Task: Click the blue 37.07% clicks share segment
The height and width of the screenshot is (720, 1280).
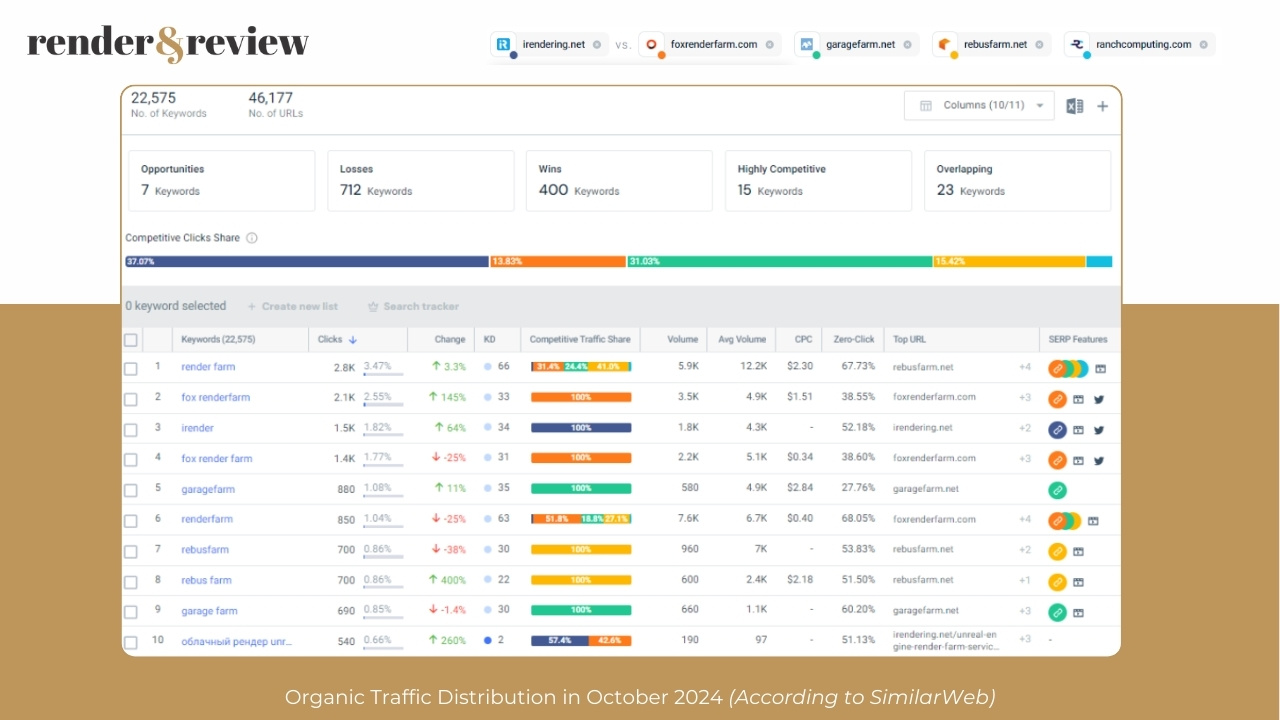Action: click(306, 262)
